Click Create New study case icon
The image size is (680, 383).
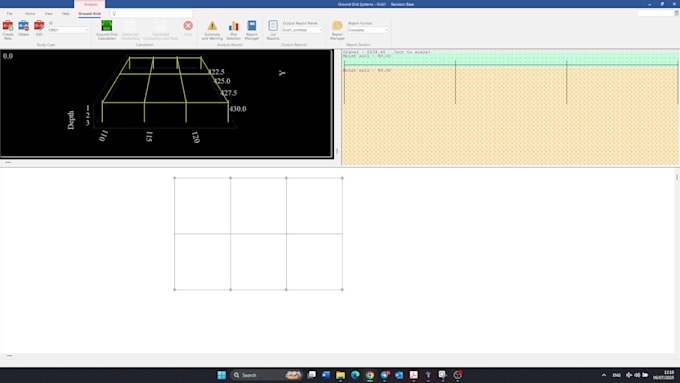coord(8,29)
